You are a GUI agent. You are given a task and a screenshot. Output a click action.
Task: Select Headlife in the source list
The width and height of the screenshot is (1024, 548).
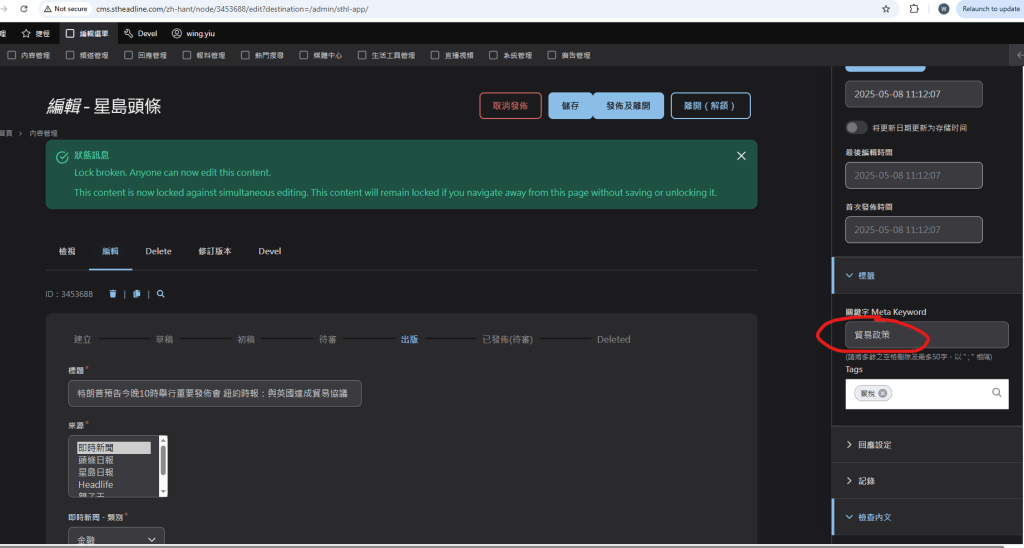(96, 485)
